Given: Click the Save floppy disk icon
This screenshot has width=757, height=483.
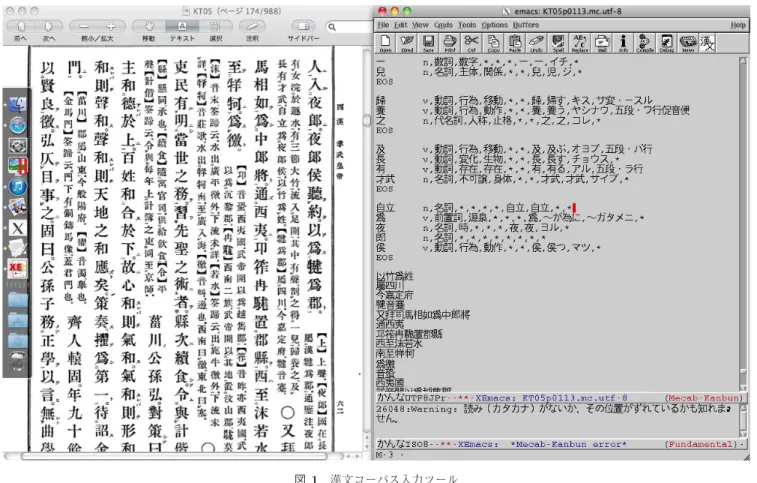Looking at the screenshot, I should [428, 43].
